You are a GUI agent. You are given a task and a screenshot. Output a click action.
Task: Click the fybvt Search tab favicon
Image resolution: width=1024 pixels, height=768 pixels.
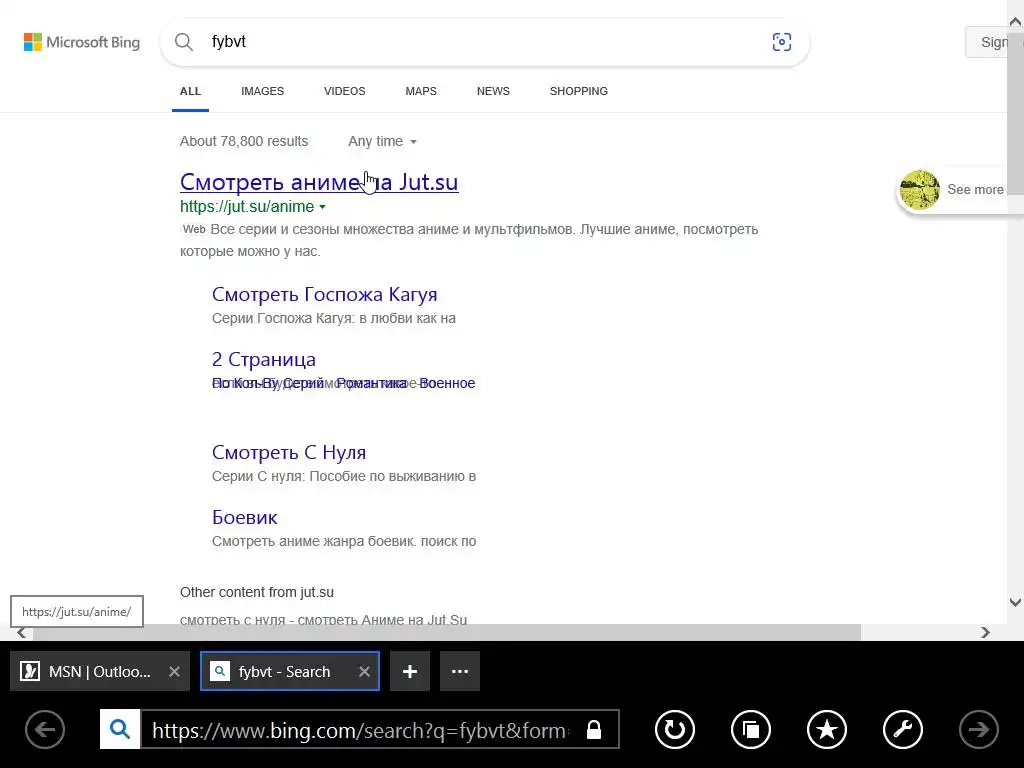[x=220, y=671]
